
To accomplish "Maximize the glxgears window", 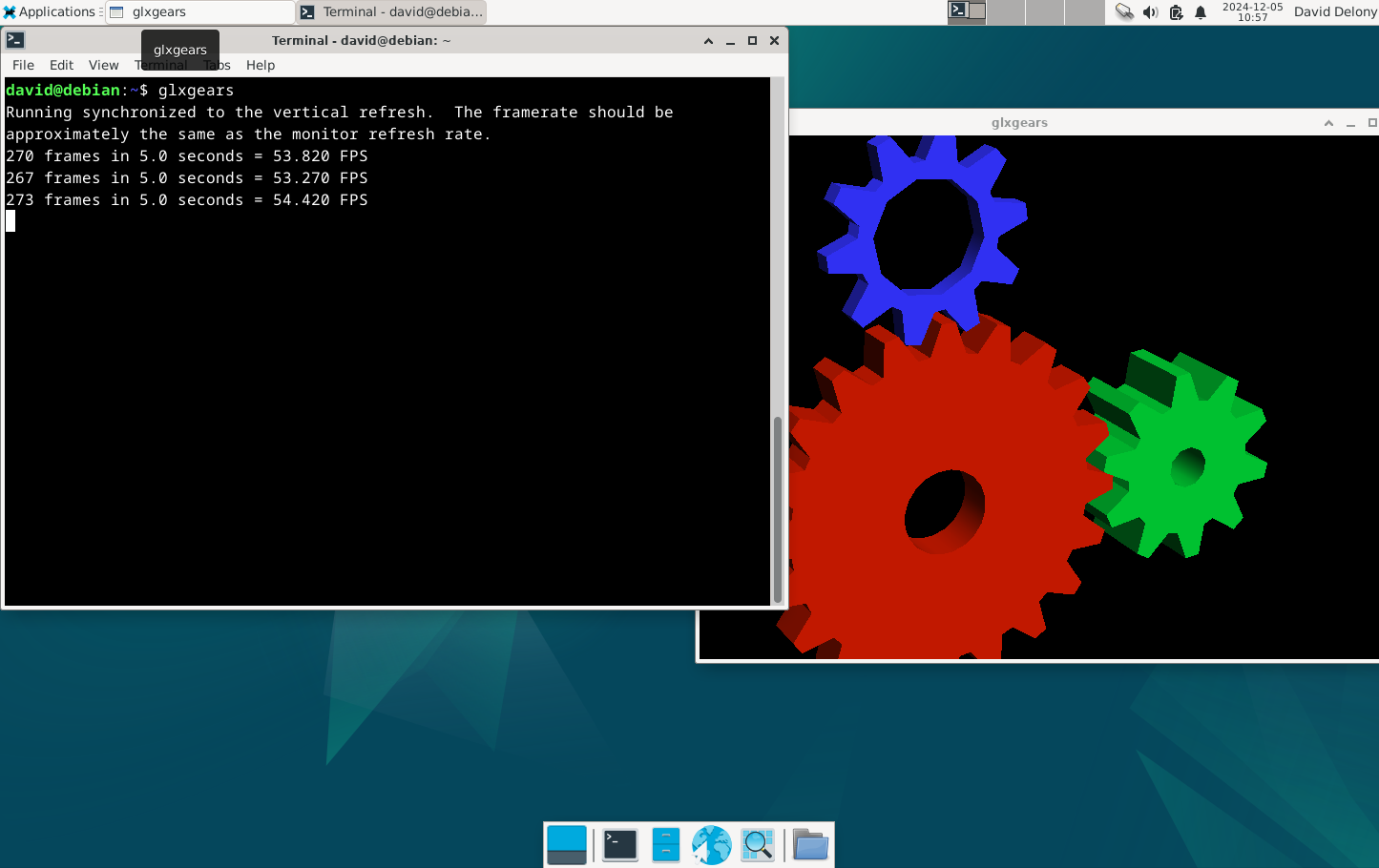I will (x=1372, y=122).
